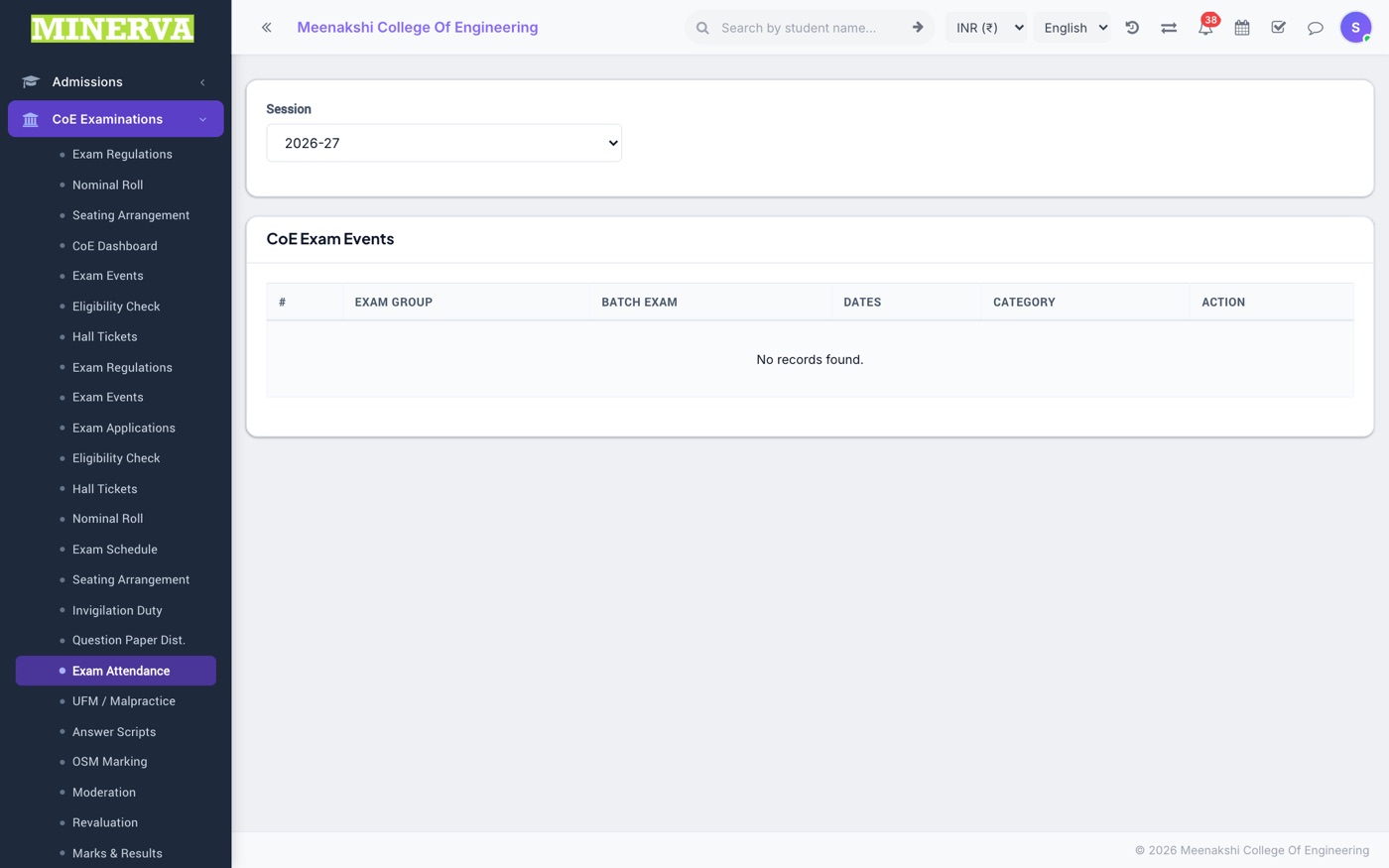Click the CoE Exam Events heading

click(330, 239)
